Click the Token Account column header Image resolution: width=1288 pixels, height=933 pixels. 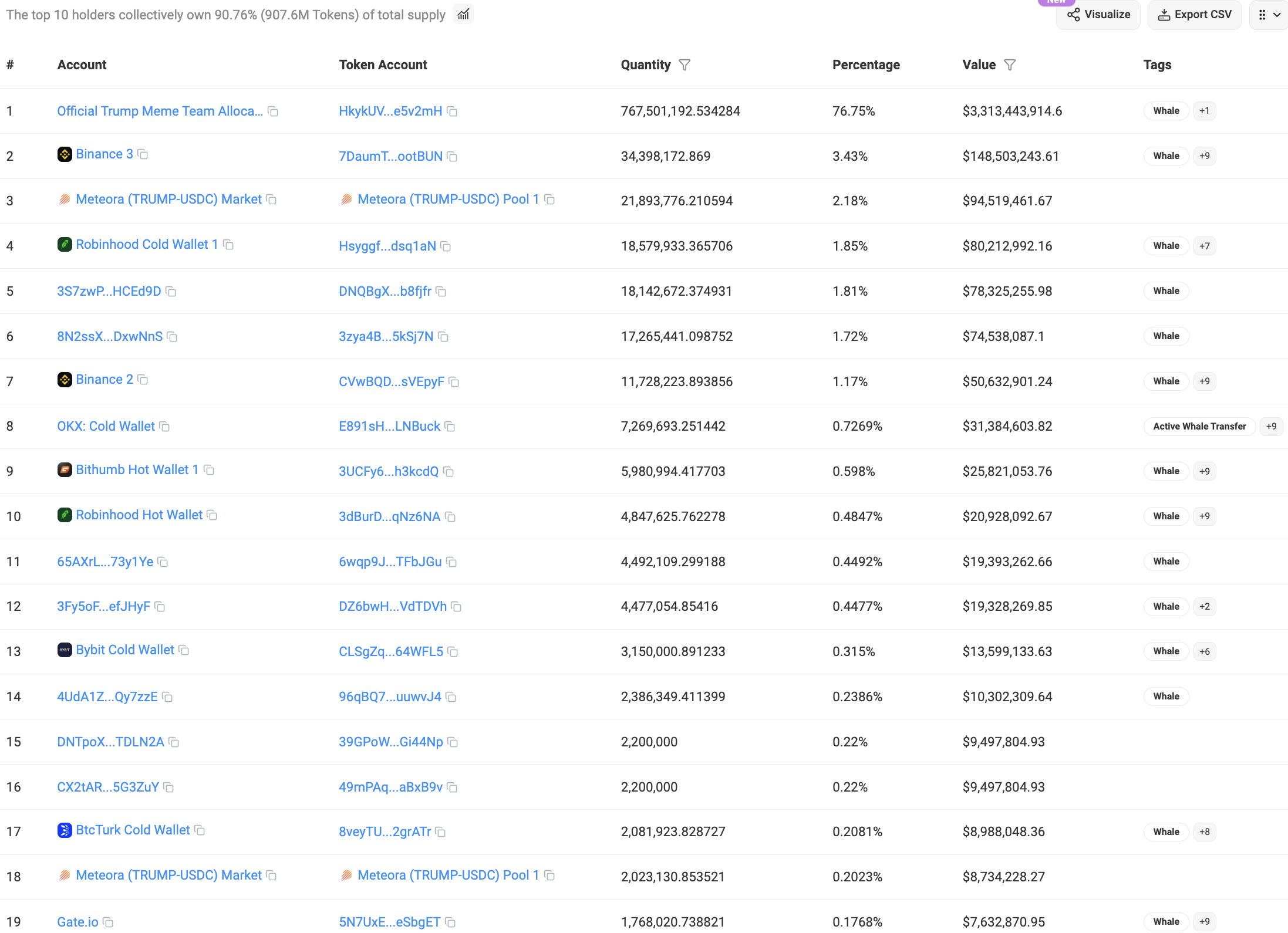[x=383, y=65]
